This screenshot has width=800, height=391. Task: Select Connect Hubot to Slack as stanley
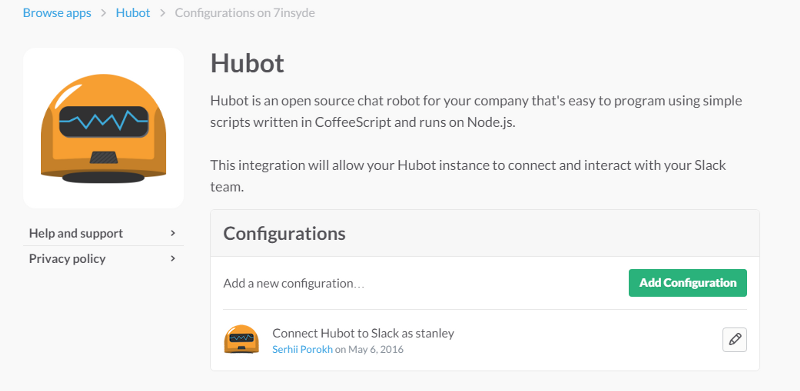tap(363, 333)
